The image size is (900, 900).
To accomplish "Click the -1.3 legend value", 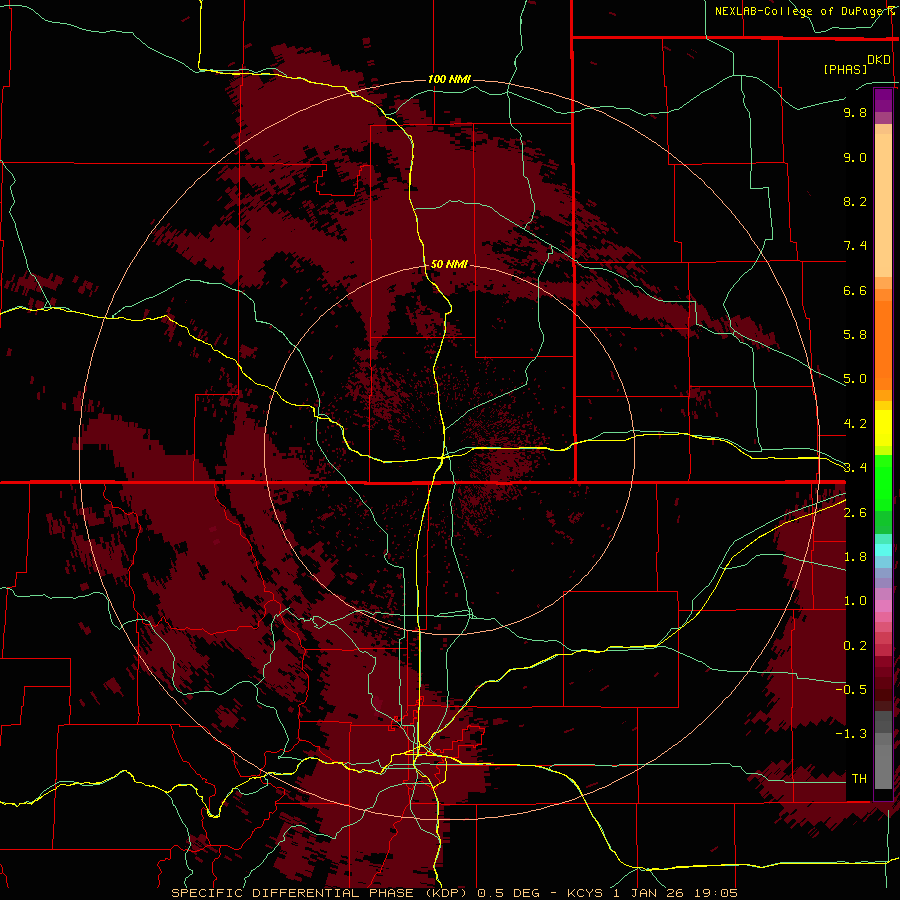I will (x=851, y=734).
